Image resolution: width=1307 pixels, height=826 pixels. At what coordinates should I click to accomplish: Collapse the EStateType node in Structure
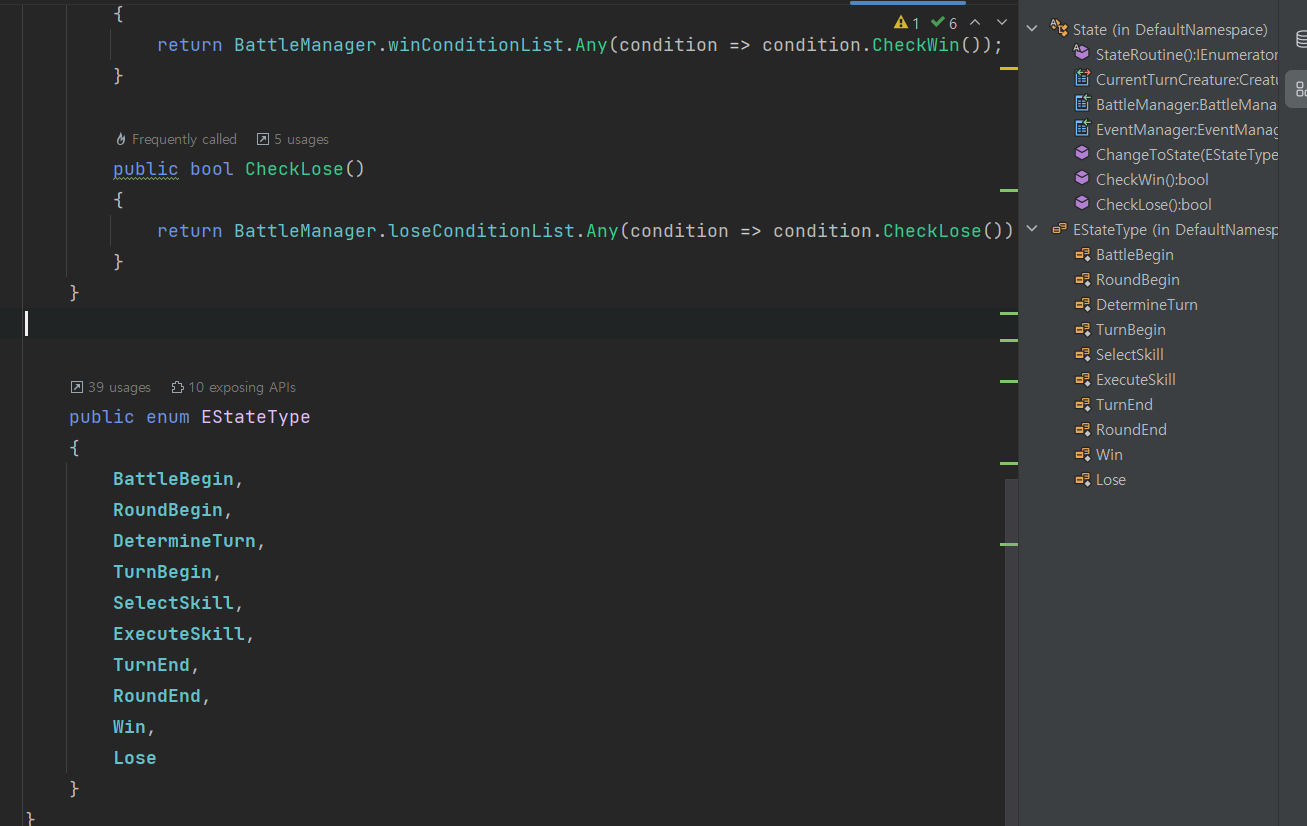(x=1033, y=229)
